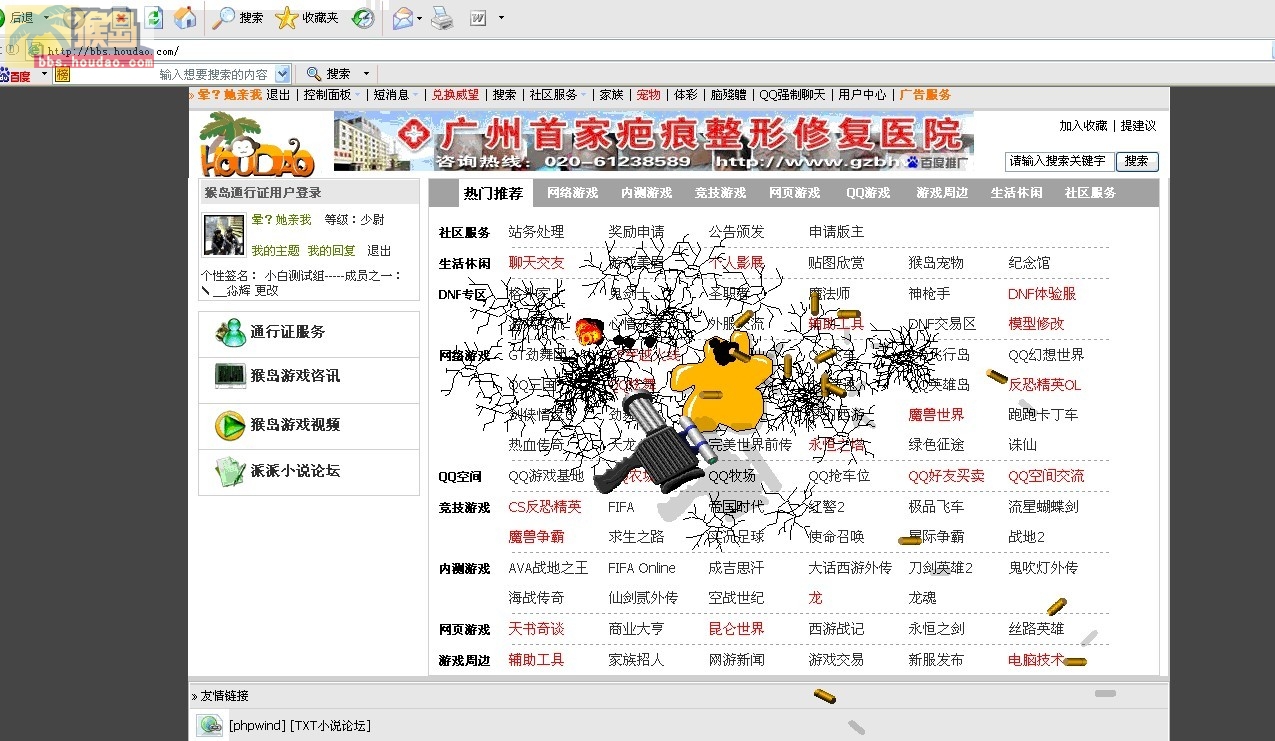Open the 站务处理 forum link

[x=536, y=232]
